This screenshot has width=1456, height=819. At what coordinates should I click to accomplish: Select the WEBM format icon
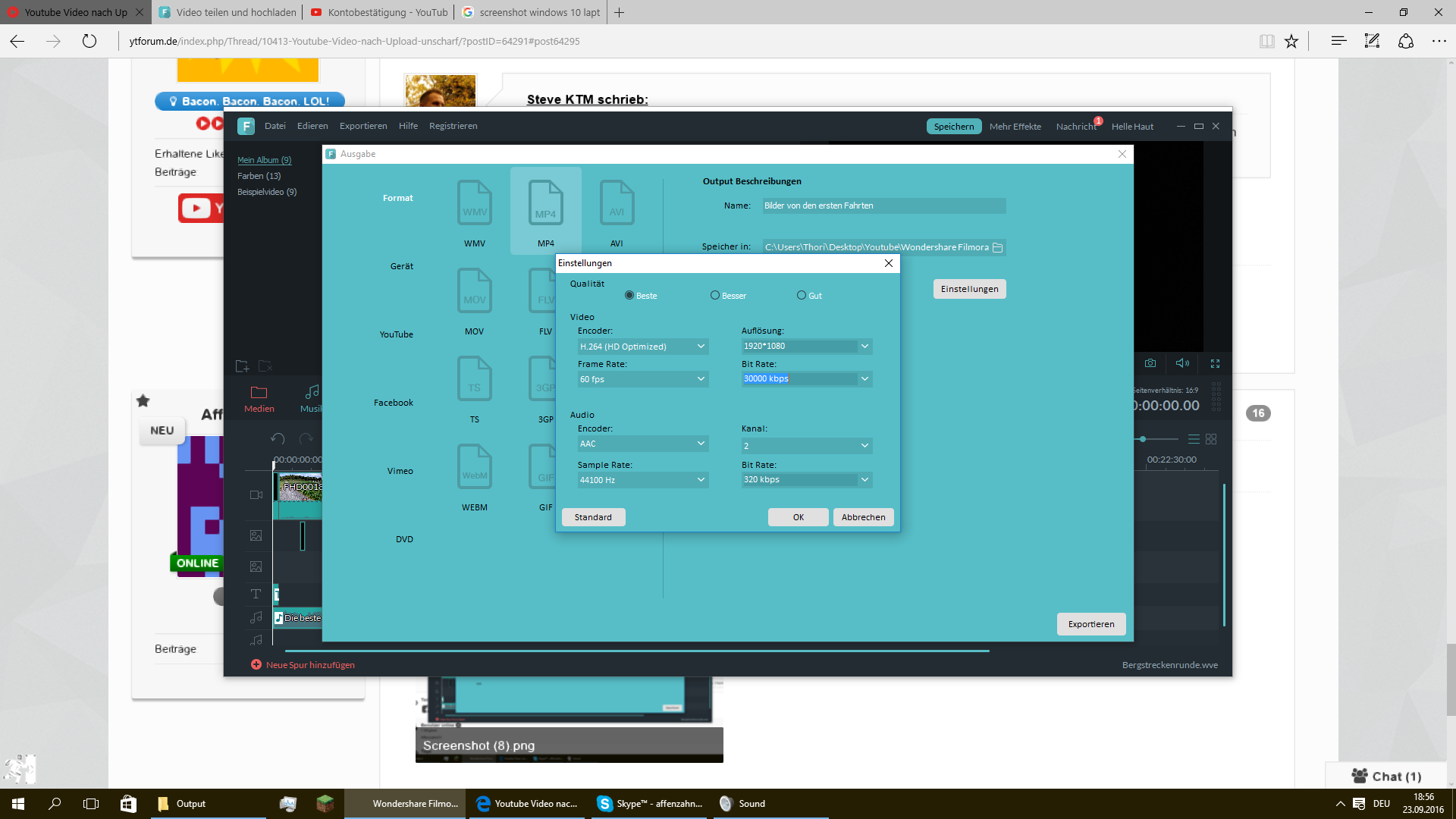tap(475, 467)
